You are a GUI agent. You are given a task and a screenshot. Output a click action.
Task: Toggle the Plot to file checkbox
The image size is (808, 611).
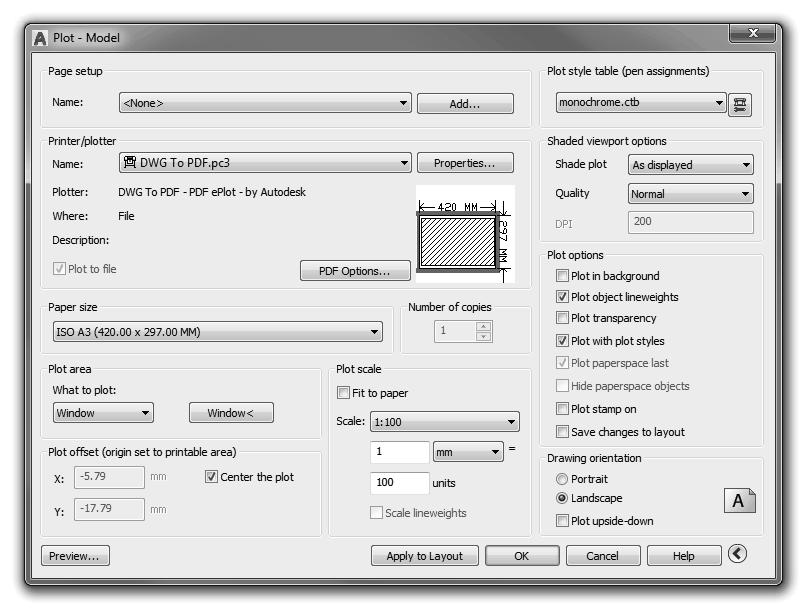(59, 269)
